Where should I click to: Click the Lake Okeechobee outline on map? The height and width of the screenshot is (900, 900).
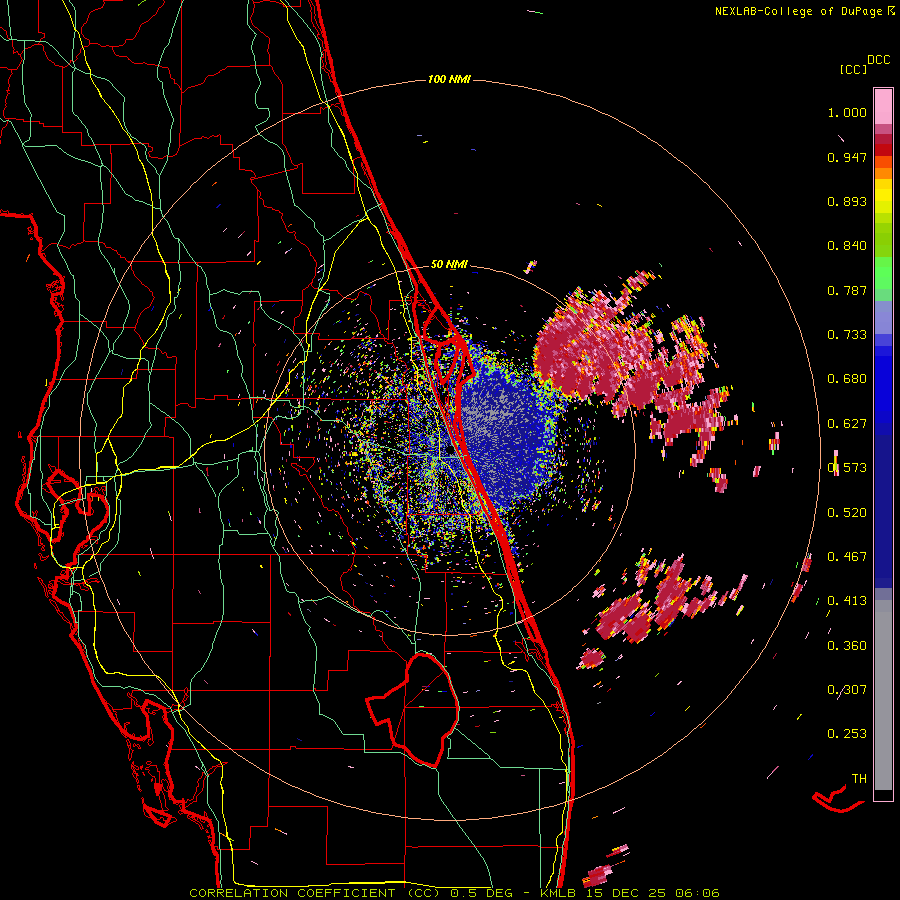[x=413, y=710]
